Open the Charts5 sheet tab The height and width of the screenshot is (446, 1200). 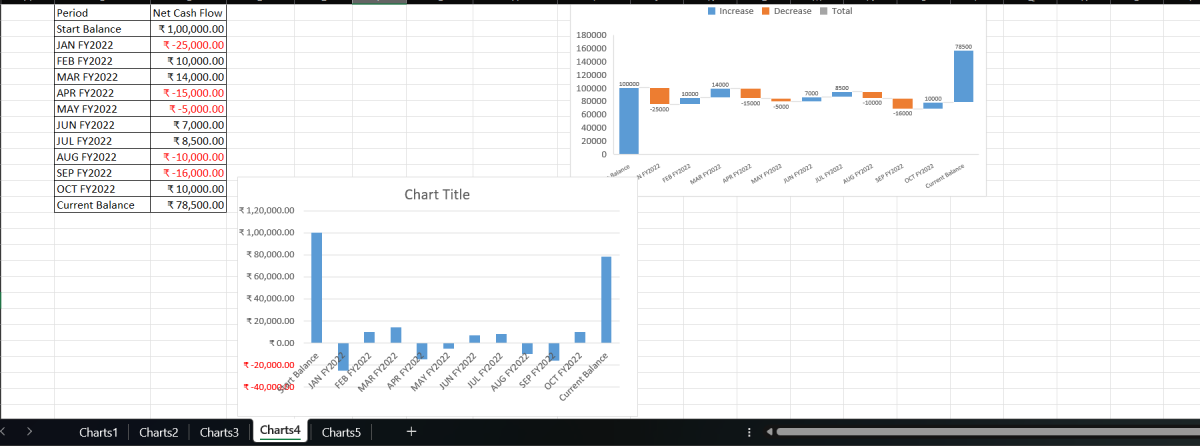click(341, 432)
